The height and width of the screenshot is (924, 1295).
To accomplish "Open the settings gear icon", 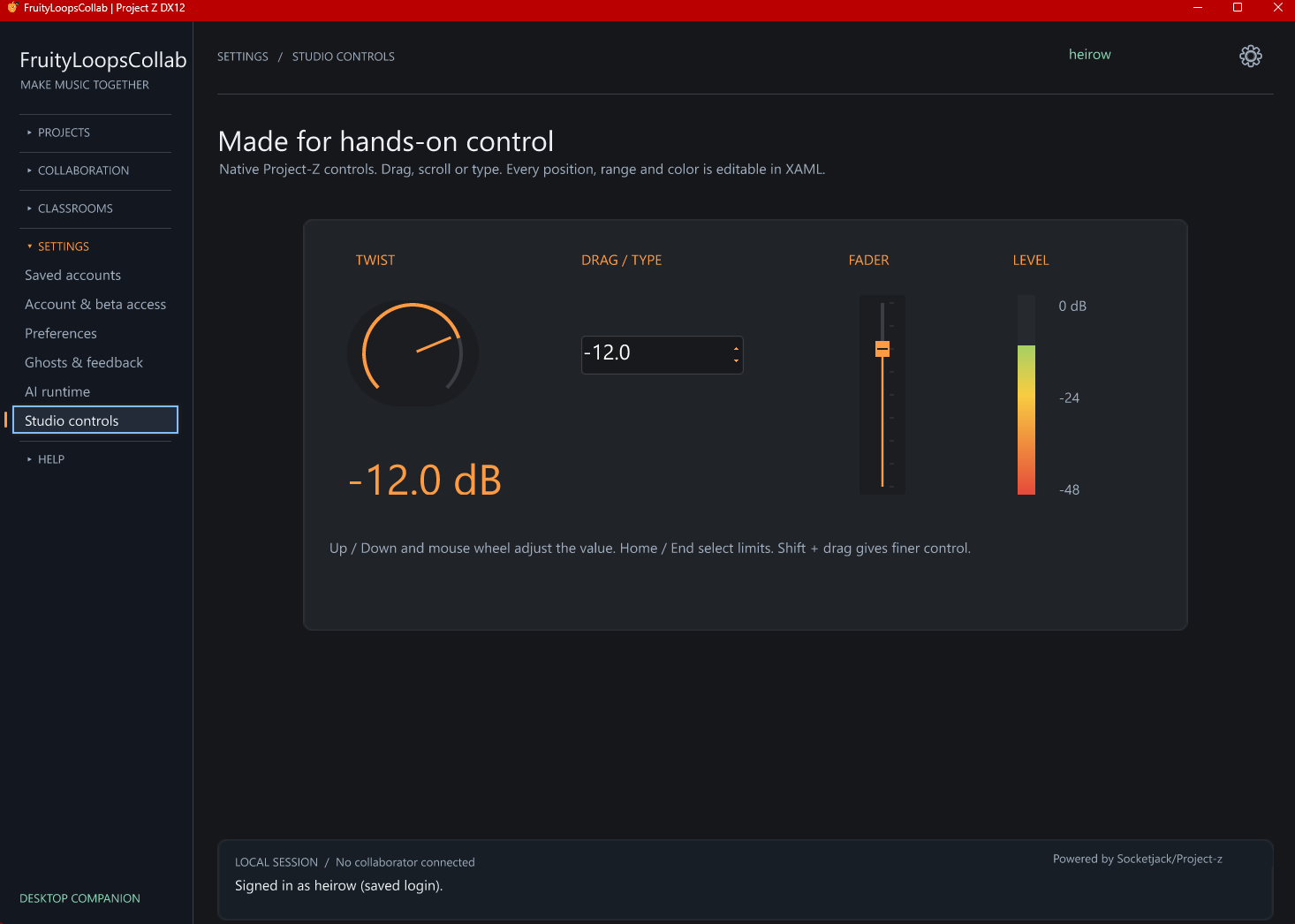I will tap(1251, 56).
